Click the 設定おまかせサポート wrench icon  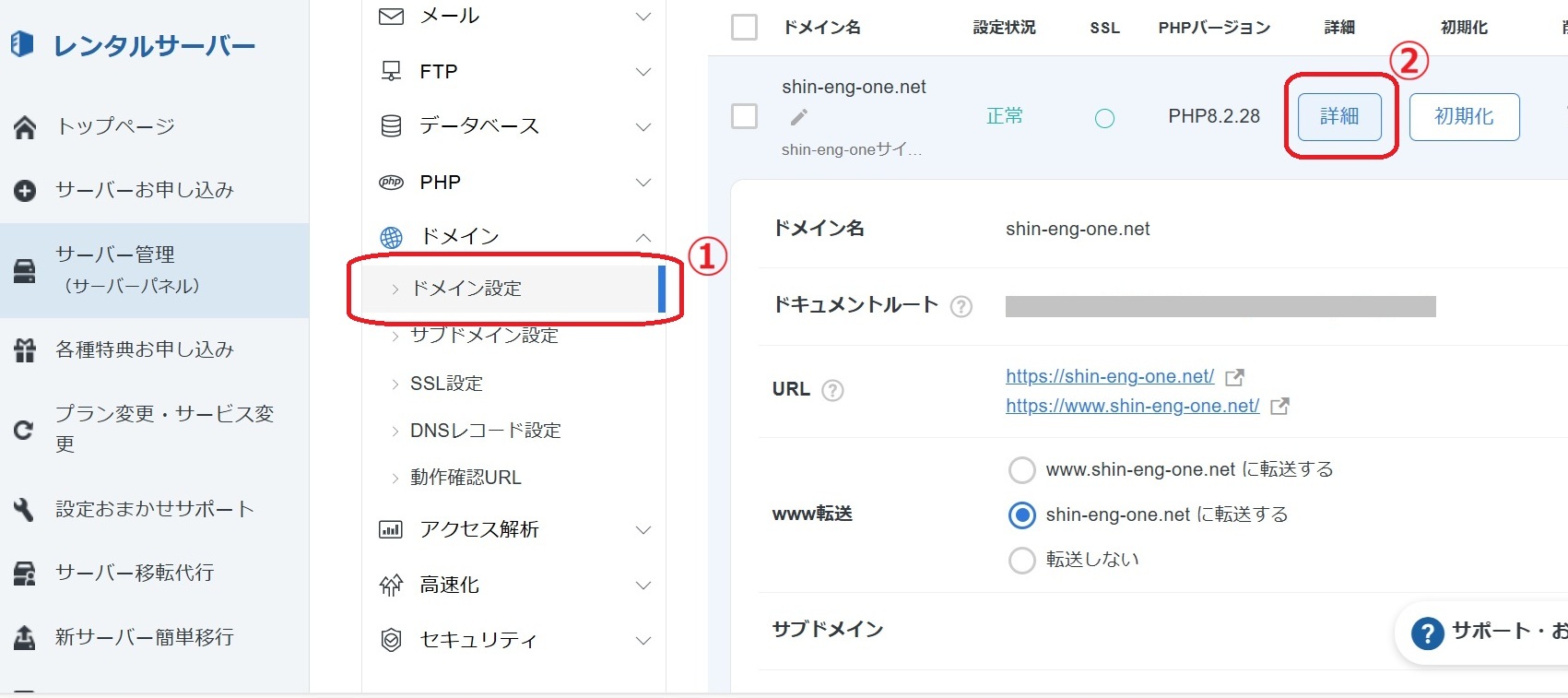pos(25,509)
